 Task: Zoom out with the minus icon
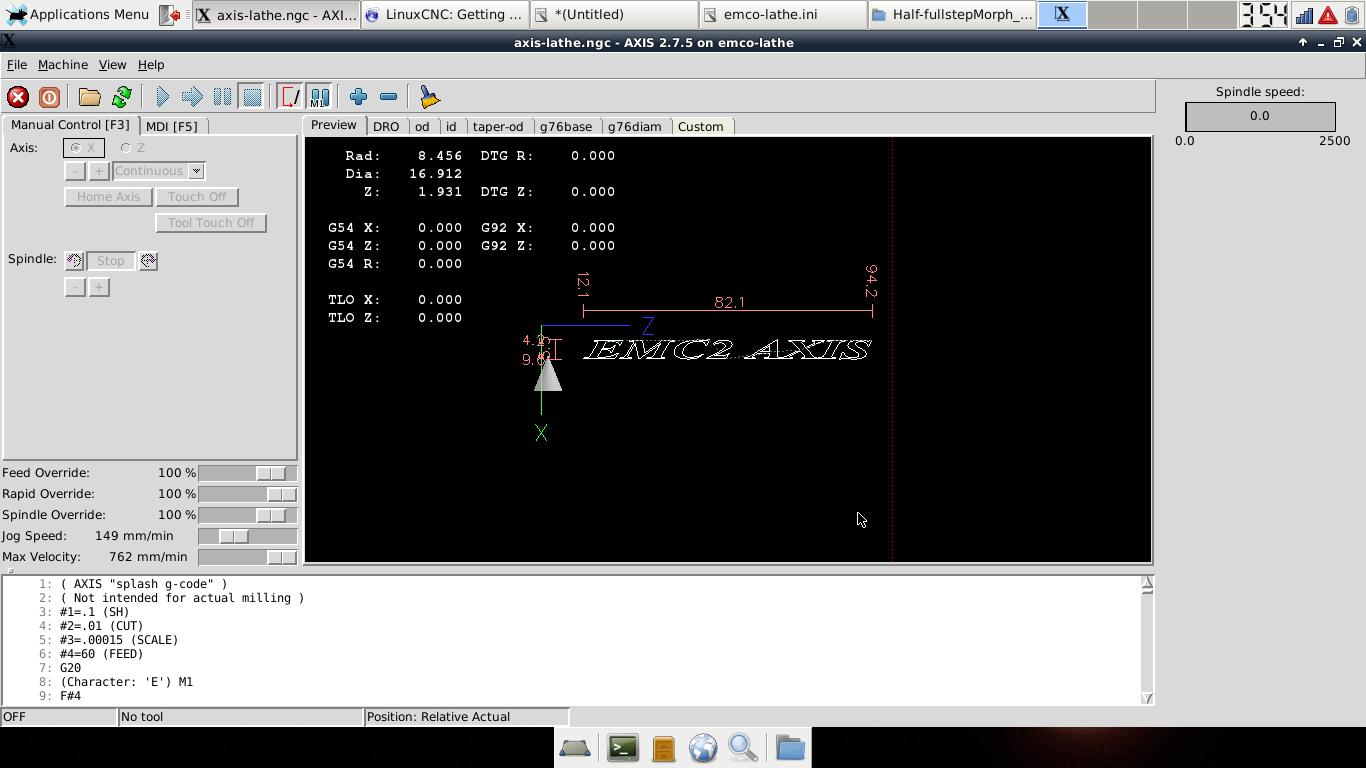coord(389,97)
